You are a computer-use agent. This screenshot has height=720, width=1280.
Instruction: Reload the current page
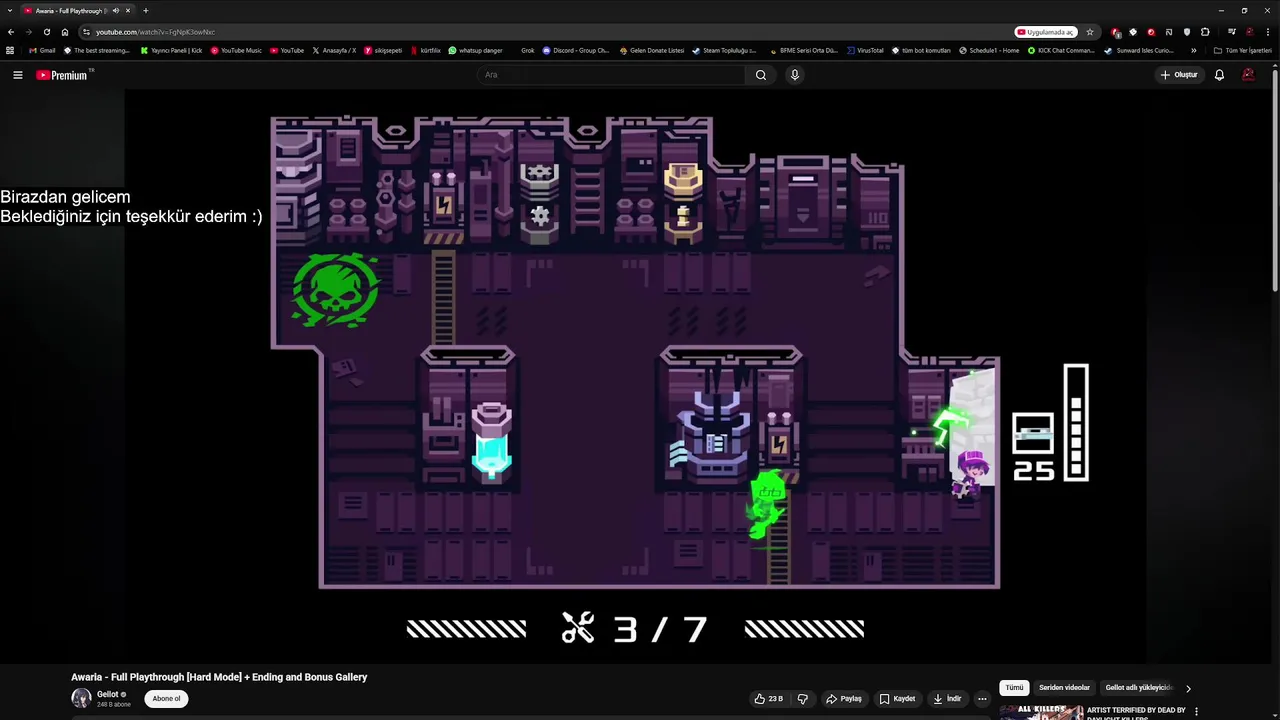(46, 32)
